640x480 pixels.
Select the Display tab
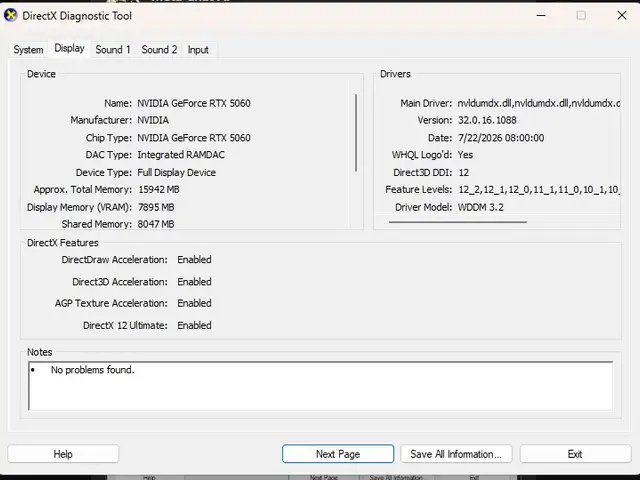tap(69, 49)
